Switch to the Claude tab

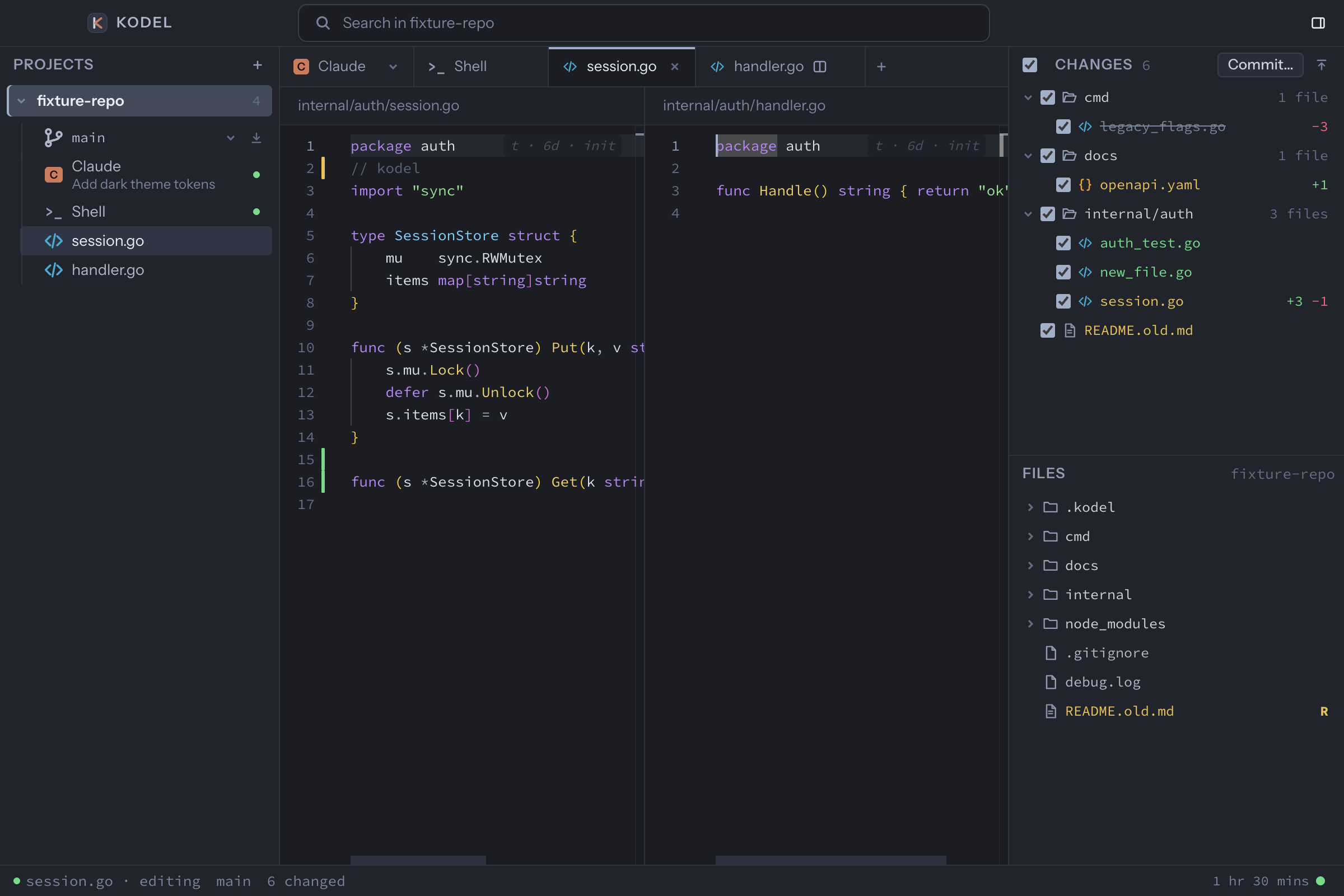point(346,67)
